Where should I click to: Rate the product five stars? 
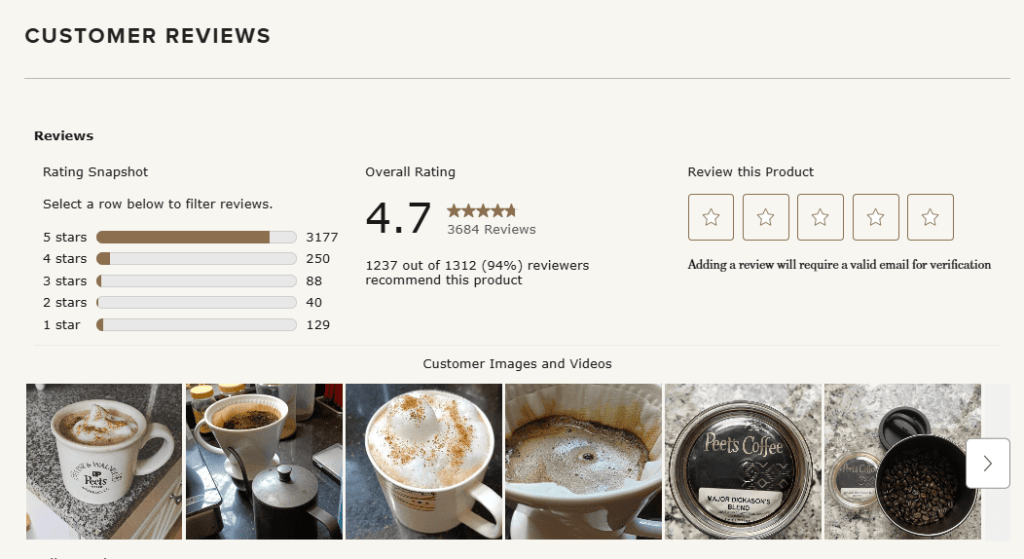(930, 217)
